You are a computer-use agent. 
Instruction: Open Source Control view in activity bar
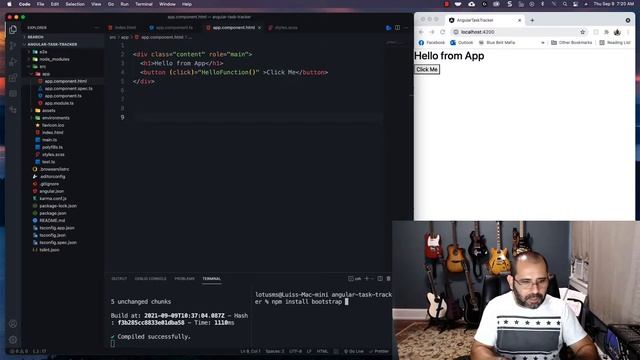[x=13, y=45]
